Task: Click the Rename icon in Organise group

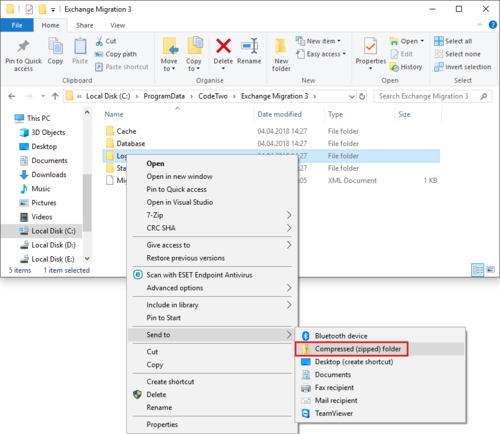Action: [250, 46]
